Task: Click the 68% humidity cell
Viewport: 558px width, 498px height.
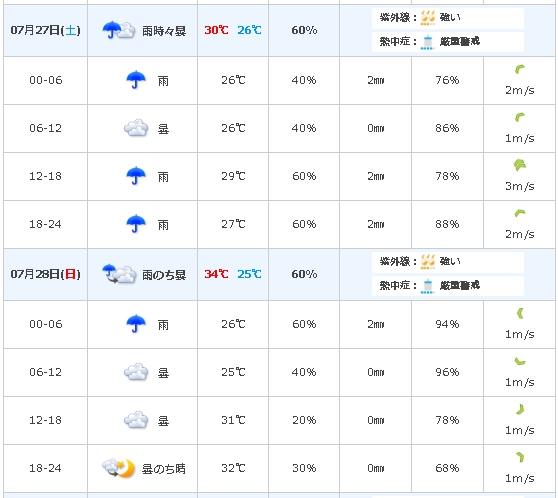Action: click(447, 468)
